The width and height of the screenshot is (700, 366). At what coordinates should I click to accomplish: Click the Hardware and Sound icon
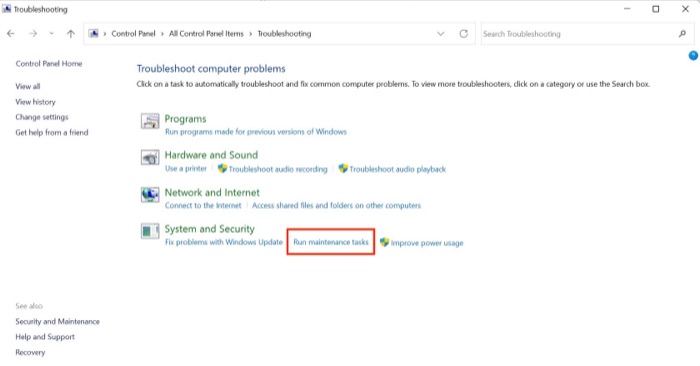[x=150, y=157]
